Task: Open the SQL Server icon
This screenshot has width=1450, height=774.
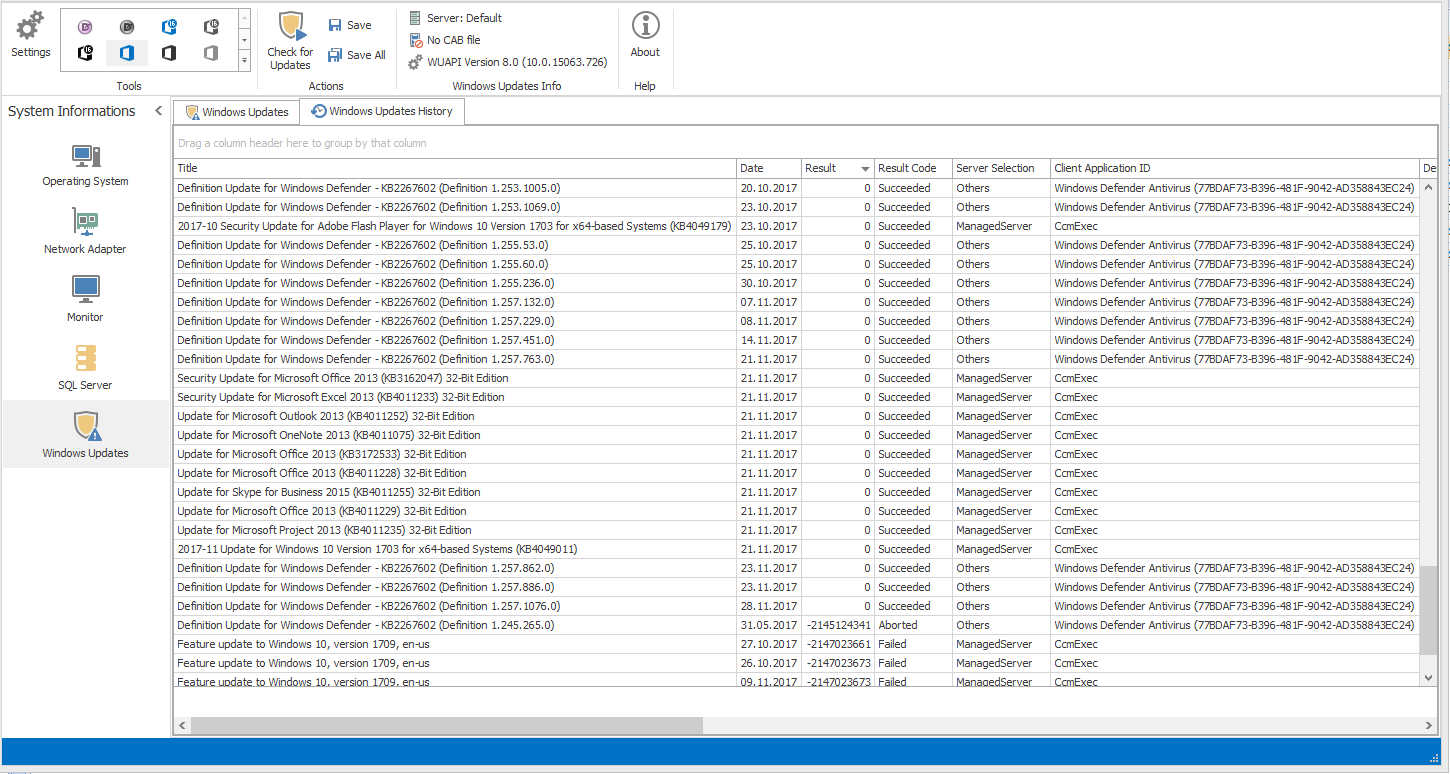Action: click(x=85, y=359)
